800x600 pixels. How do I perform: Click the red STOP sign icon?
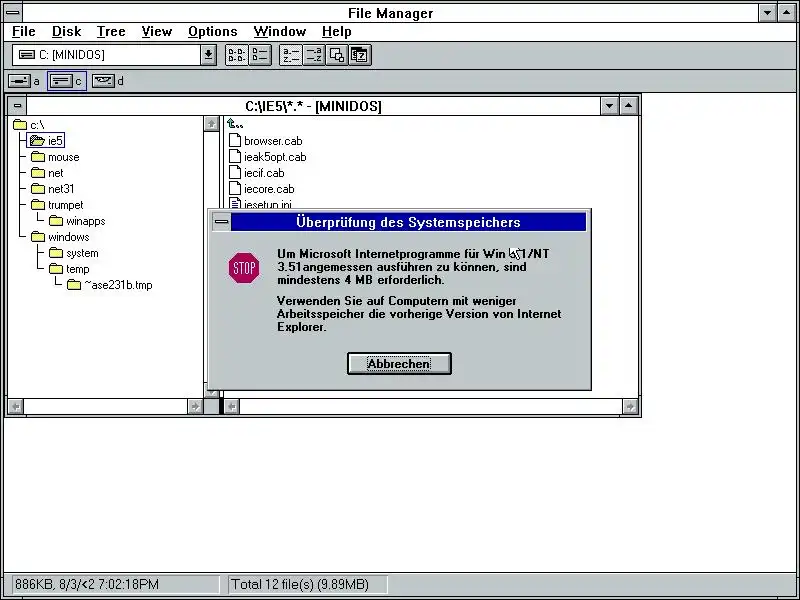pyautogui.click(x=244, y=267)
